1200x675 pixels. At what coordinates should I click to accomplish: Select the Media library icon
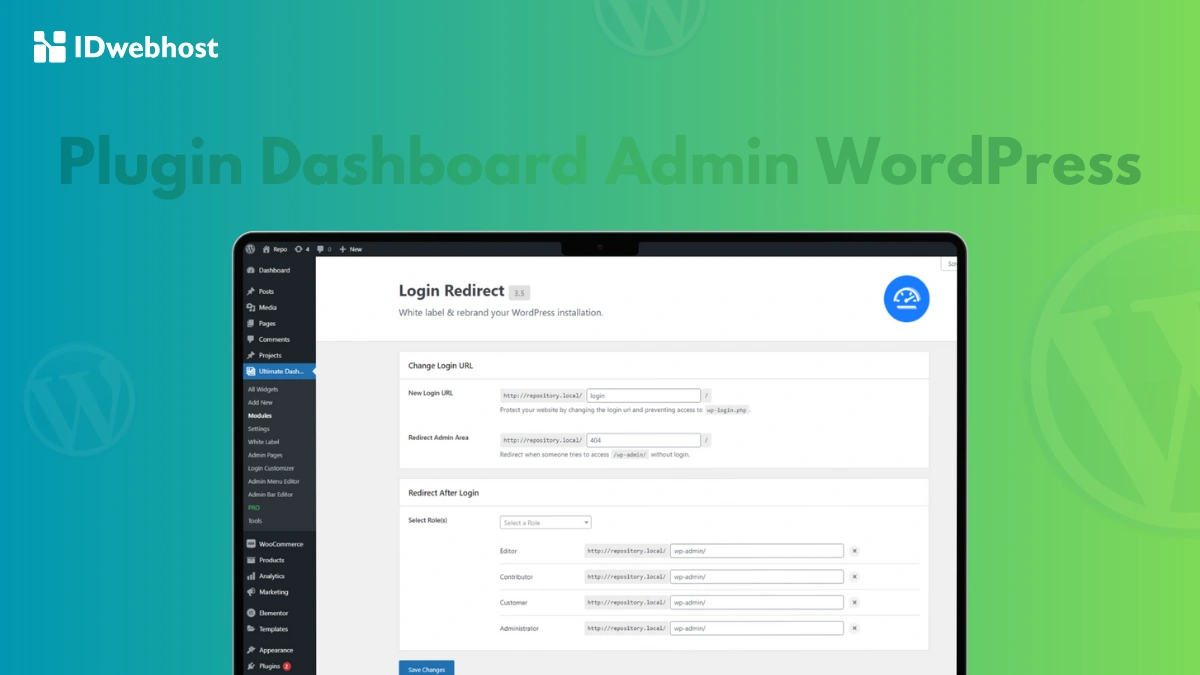tap(250, 307)
